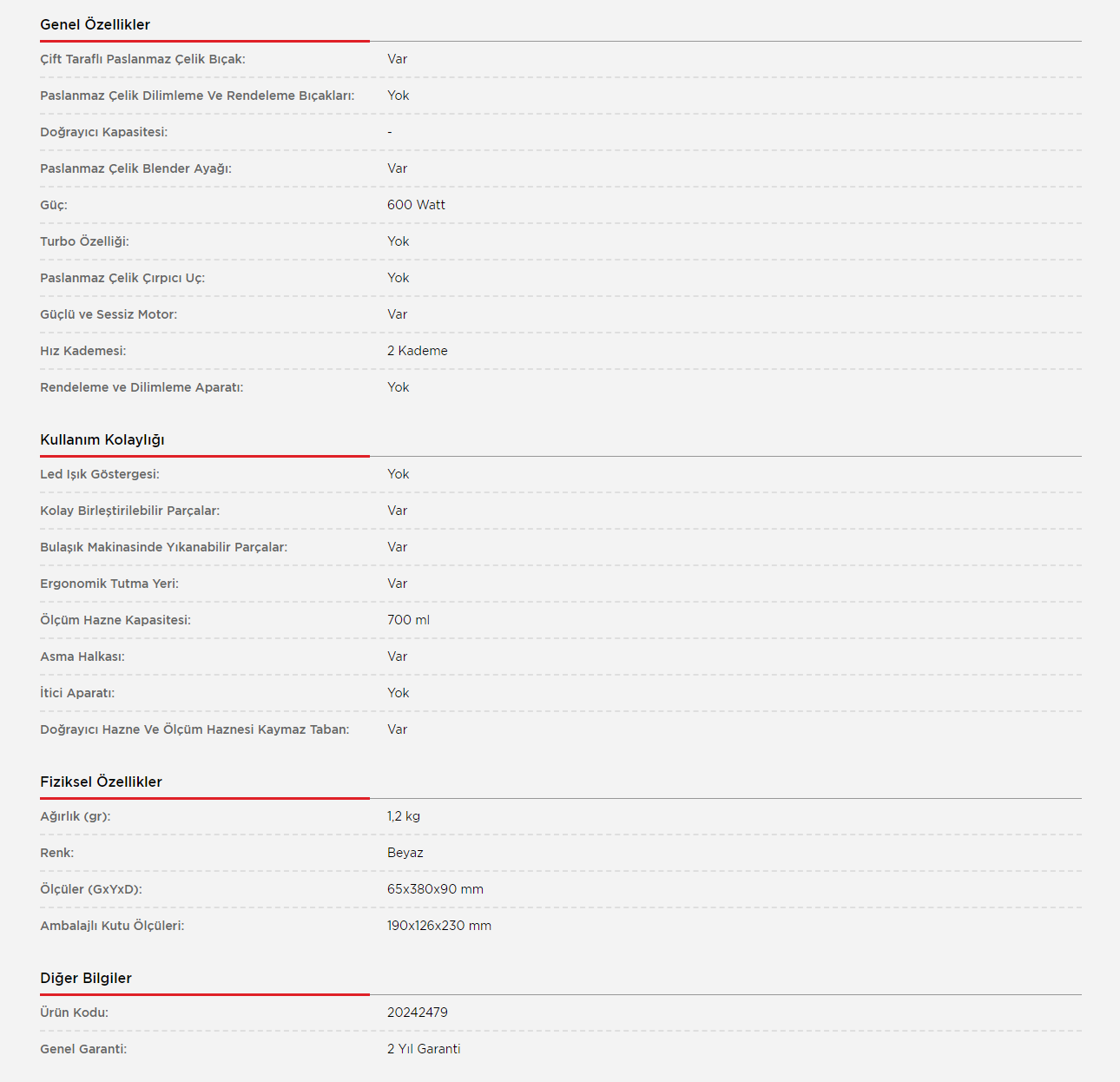Click the İtici Aparatı label
Image resolution: width=1120 pixels, height=1082 pixels.
click(x=76, y=693)
